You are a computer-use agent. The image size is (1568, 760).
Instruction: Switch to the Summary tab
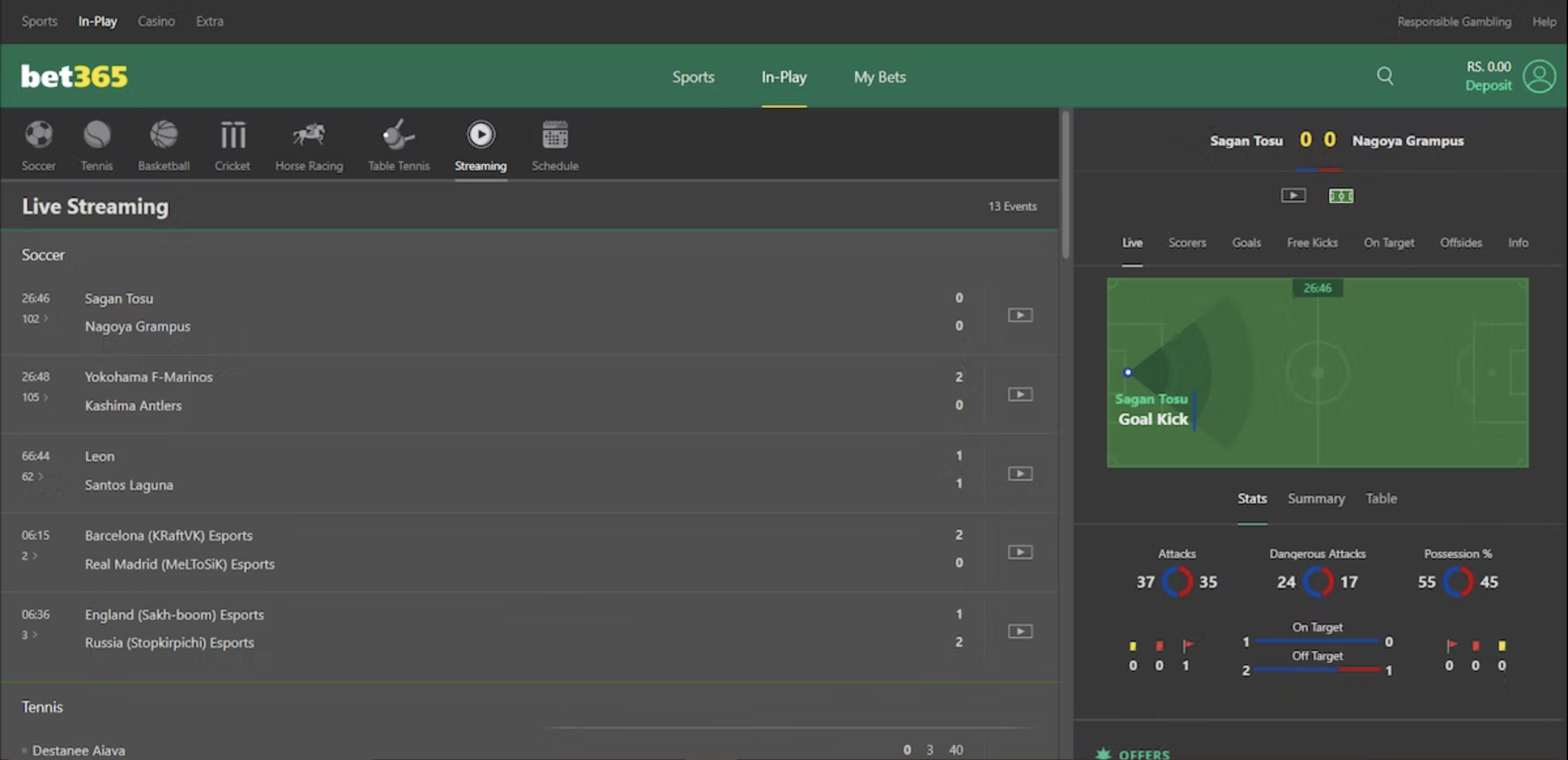point(1316,498)
